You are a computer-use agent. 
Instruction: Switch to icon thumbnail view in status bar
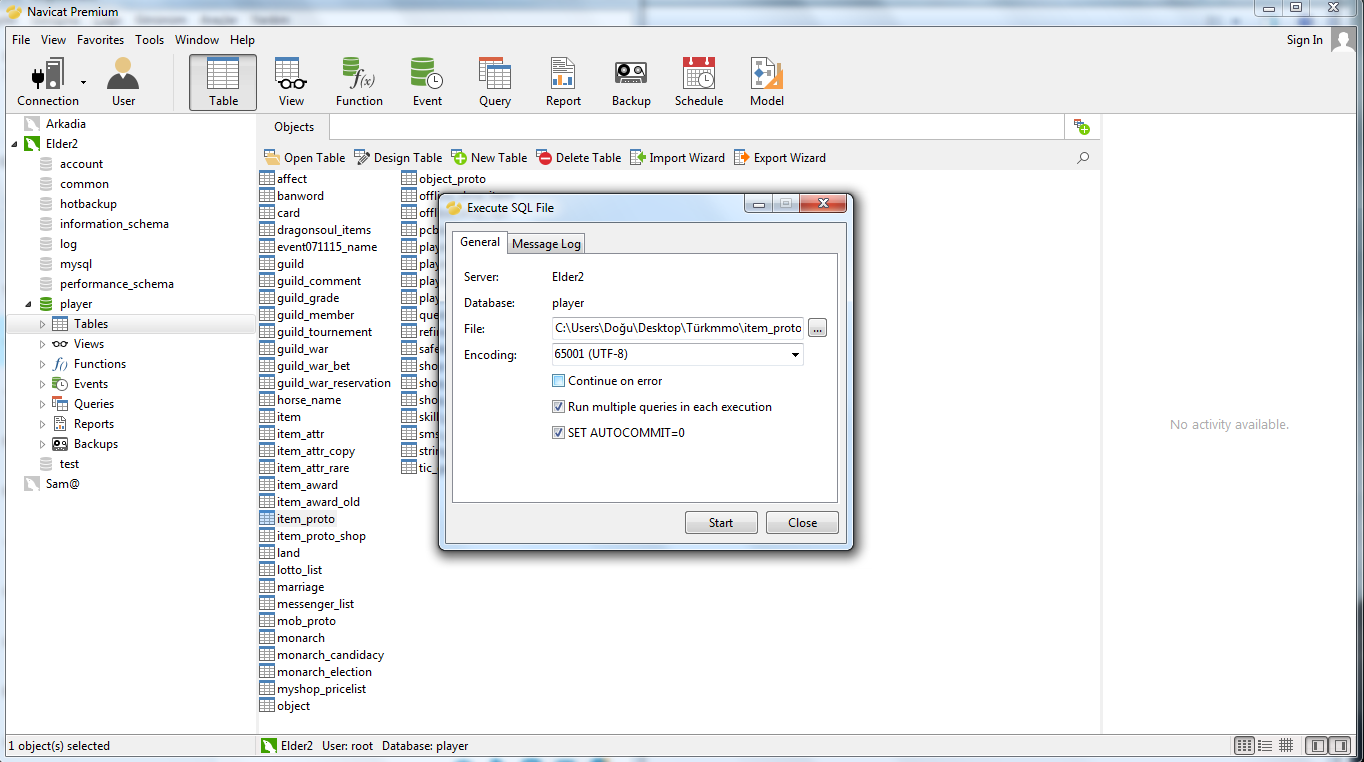[x=1245, y=746]
